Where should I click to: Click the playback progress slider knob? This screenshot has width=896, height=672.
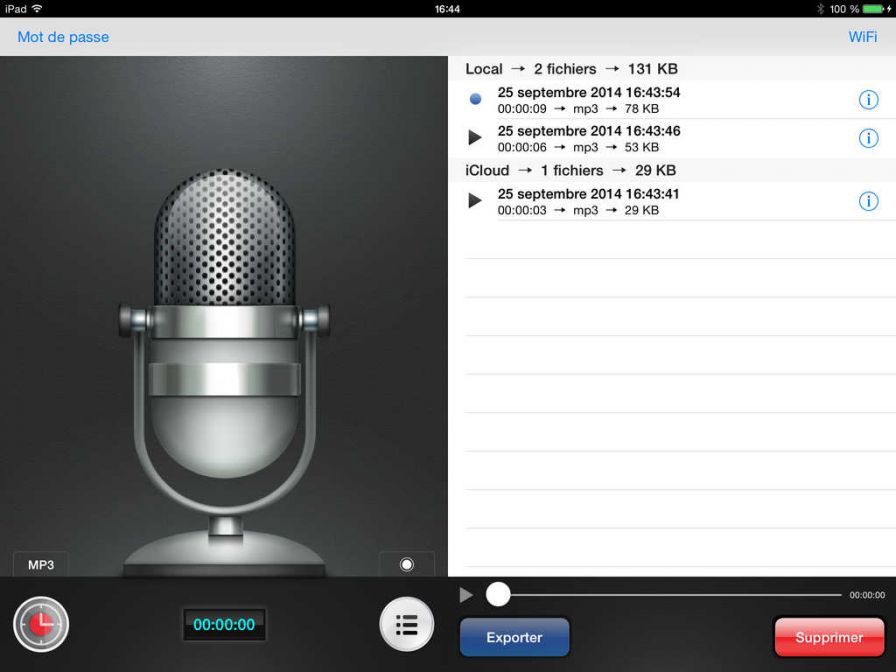tap(498, 595)
